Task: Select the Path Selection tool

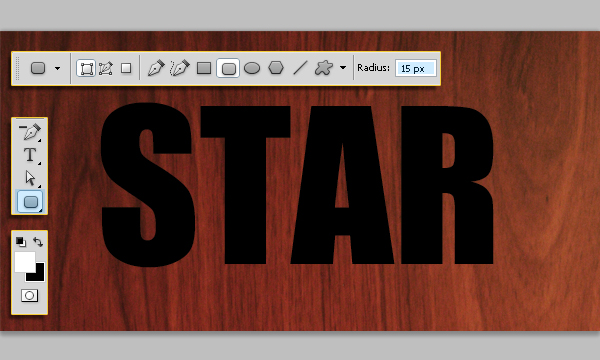Action: point(30,178)
